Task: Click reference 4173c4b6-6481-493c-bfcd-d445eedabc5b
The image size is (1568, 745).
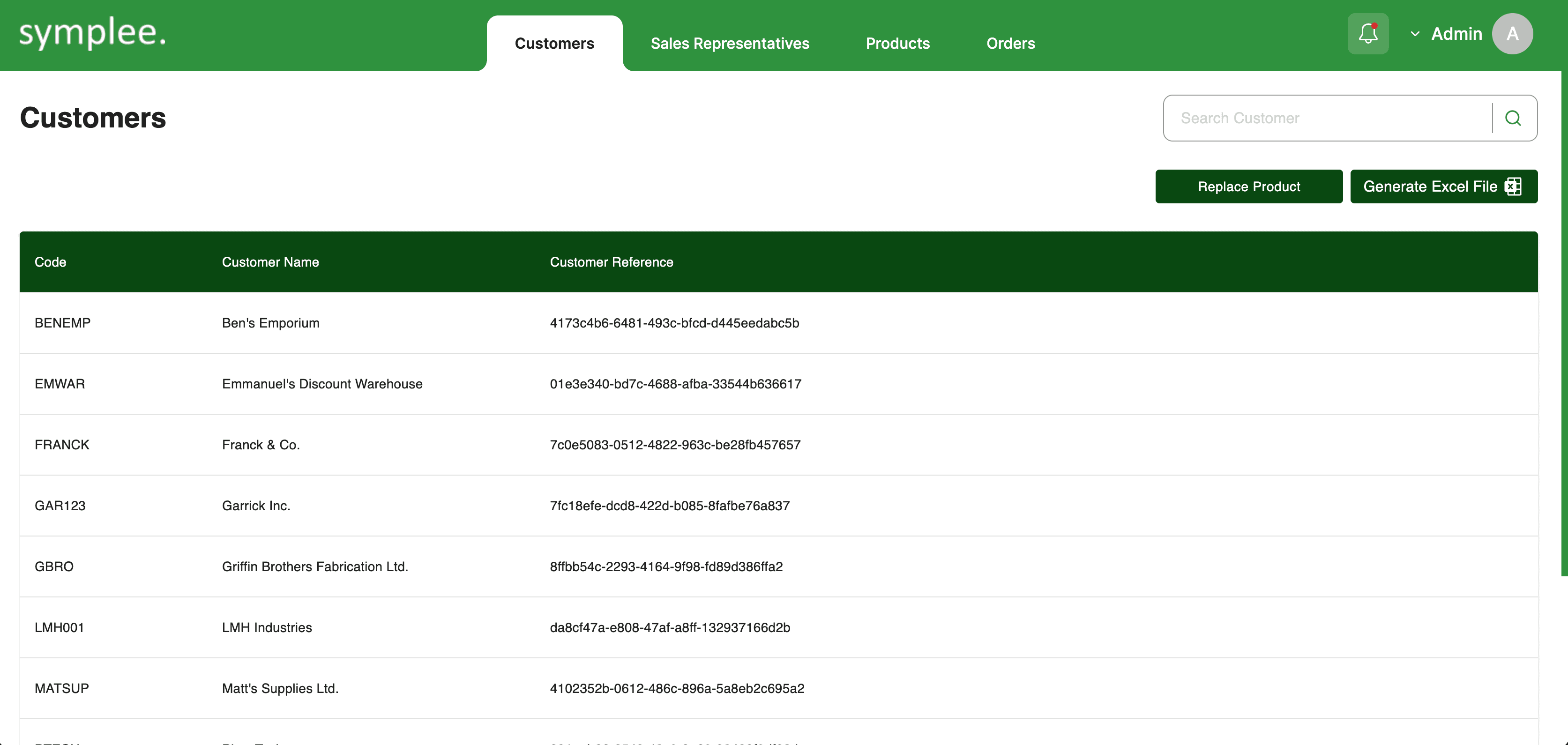Action: 674,322
